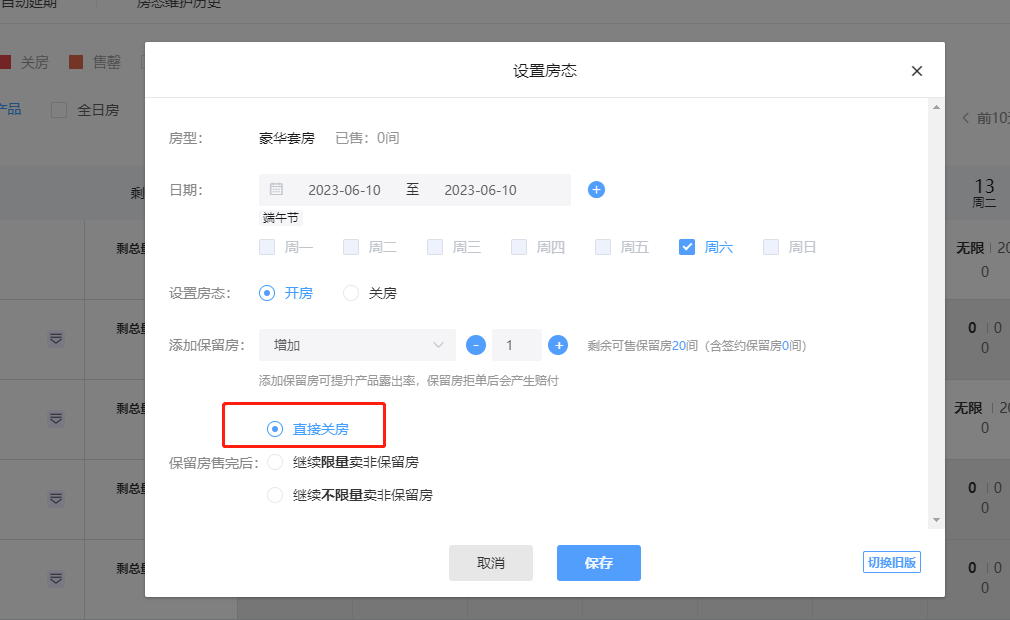This screenshot has width=1010, height=620.
Task: Click the start date field 2023-06-10
Action: click(344, 190)
